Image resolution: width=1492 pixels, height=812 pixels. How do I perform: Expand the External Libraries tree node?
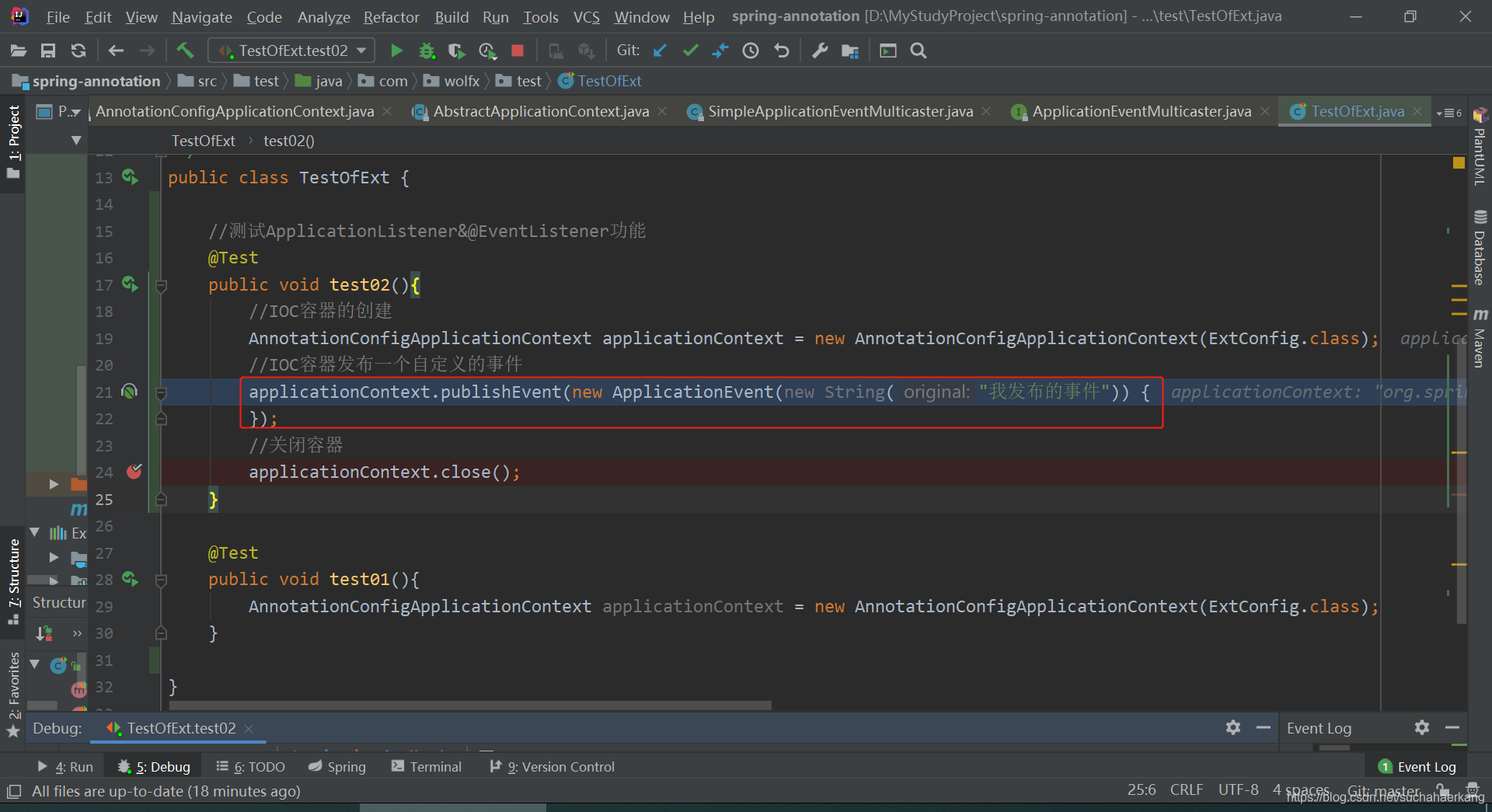[x=35, y=532]
